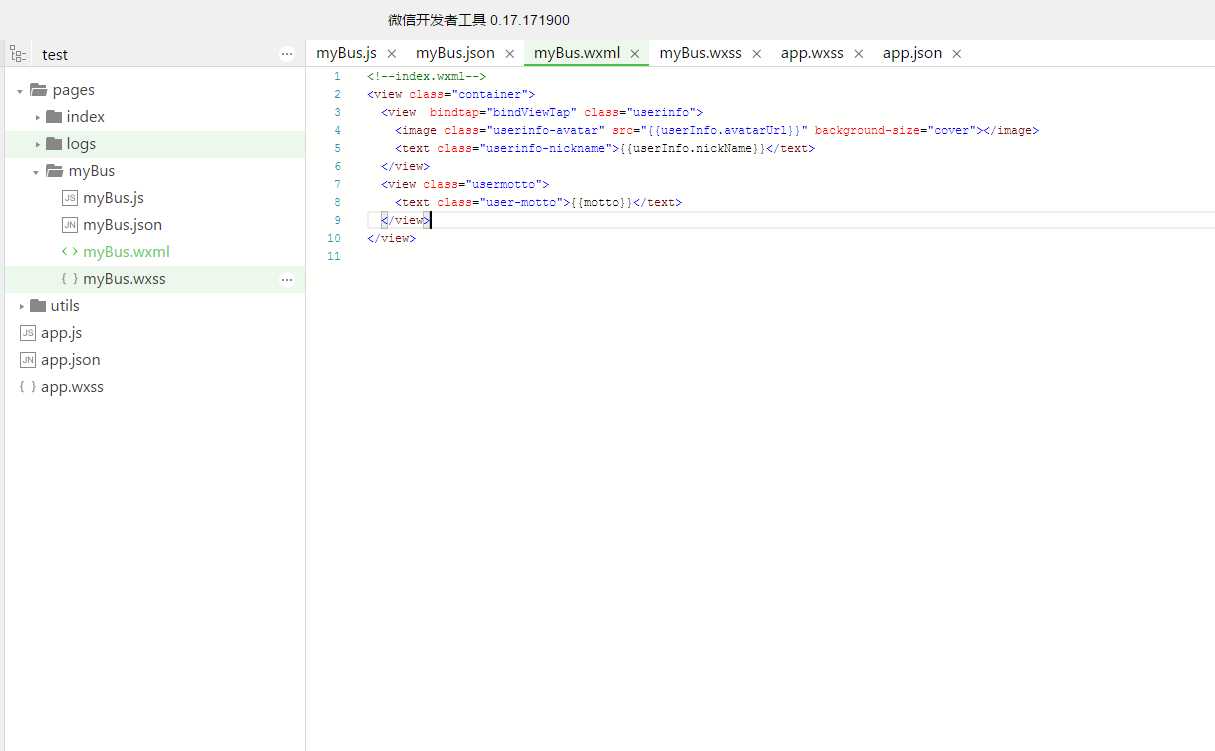Close the app.wxss tab
Image resolution: width=1215 pixels, height=751 pixels.
coord(859,54)
